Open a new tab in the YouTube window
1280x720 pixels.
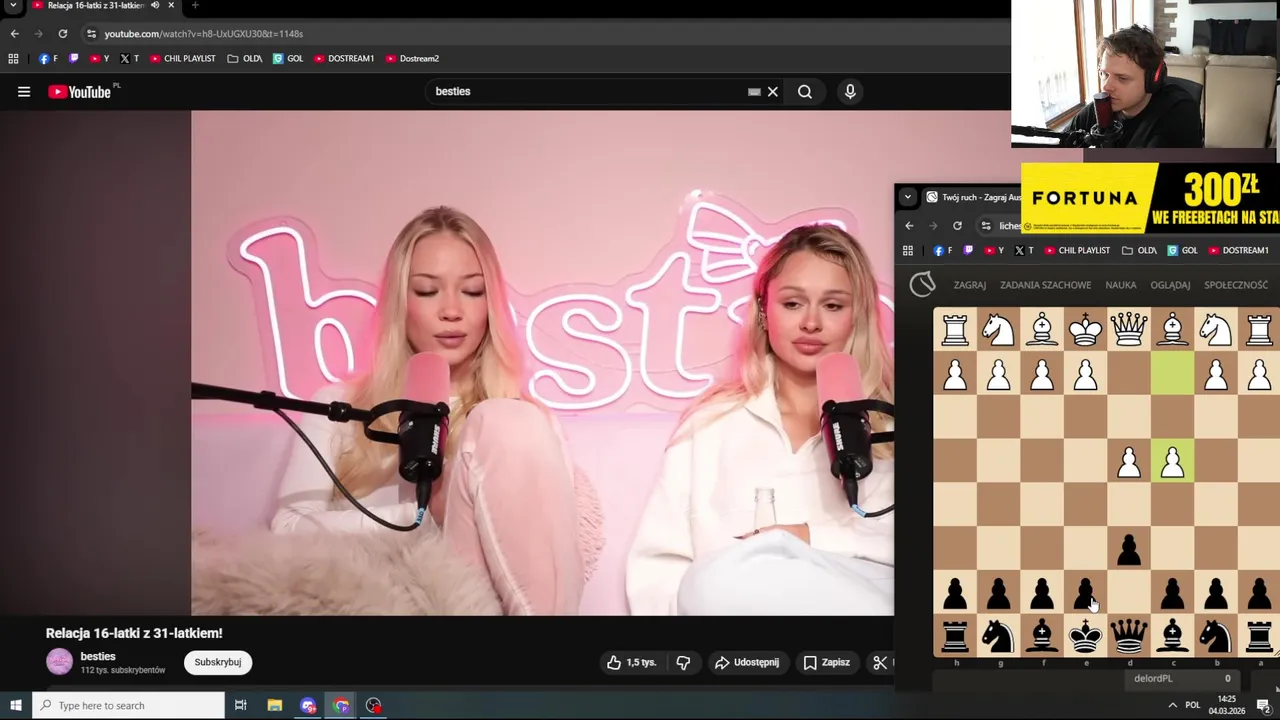195,6
